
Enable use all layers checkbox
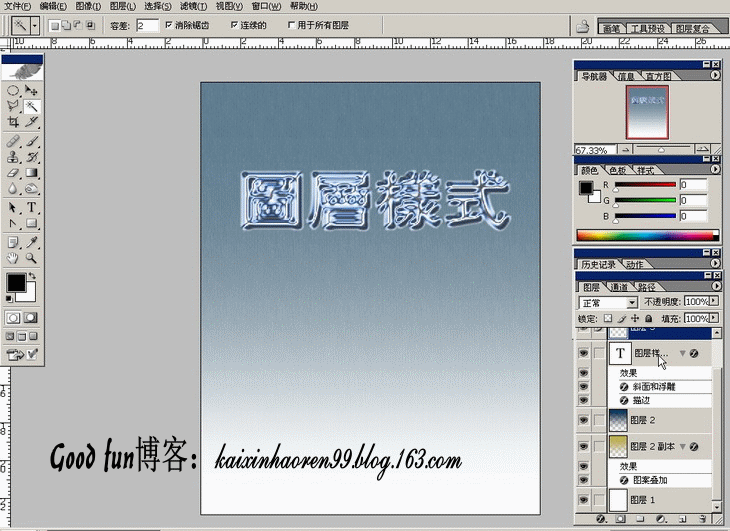(x=291, y=25)
